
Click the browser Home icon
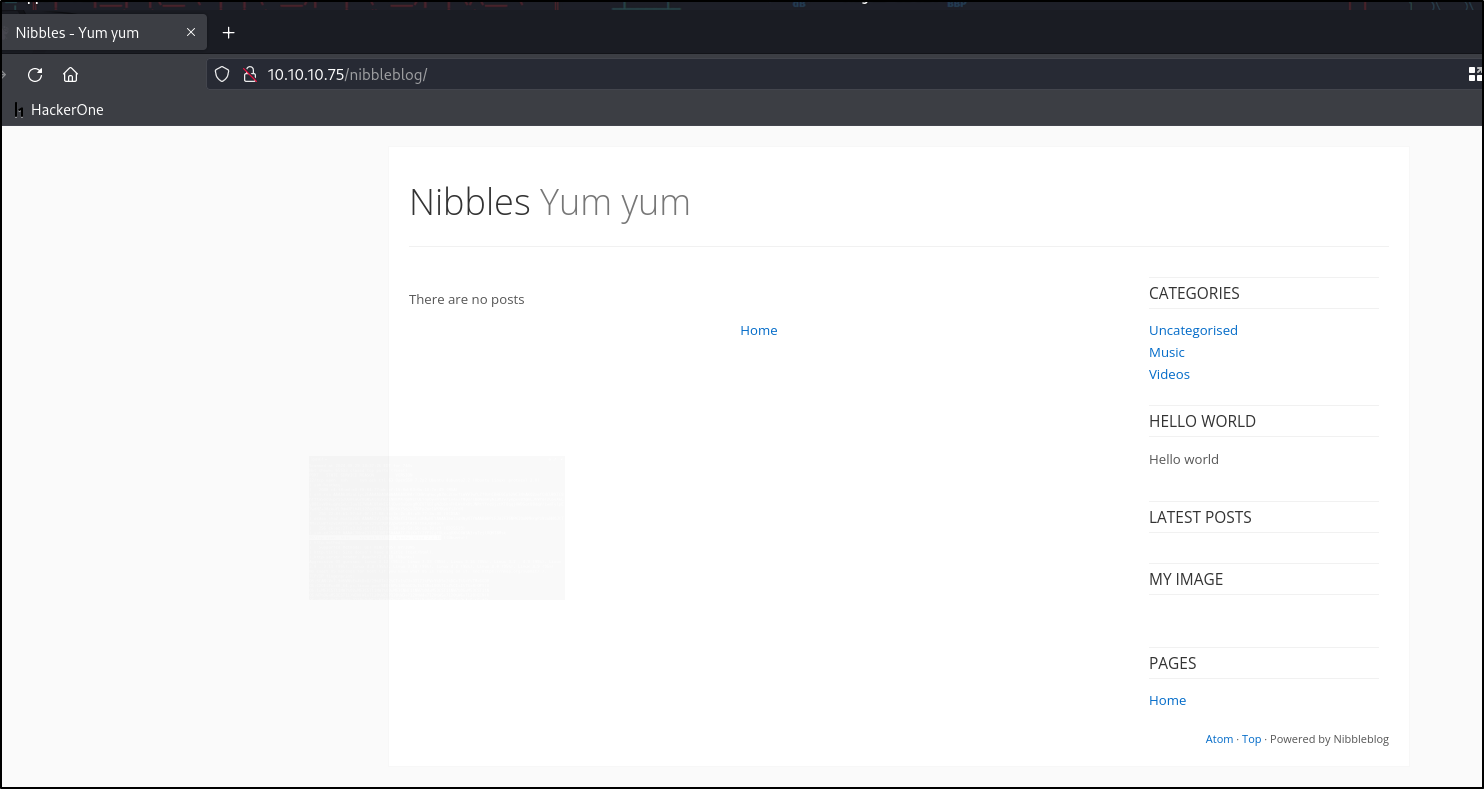click(70, 74)
